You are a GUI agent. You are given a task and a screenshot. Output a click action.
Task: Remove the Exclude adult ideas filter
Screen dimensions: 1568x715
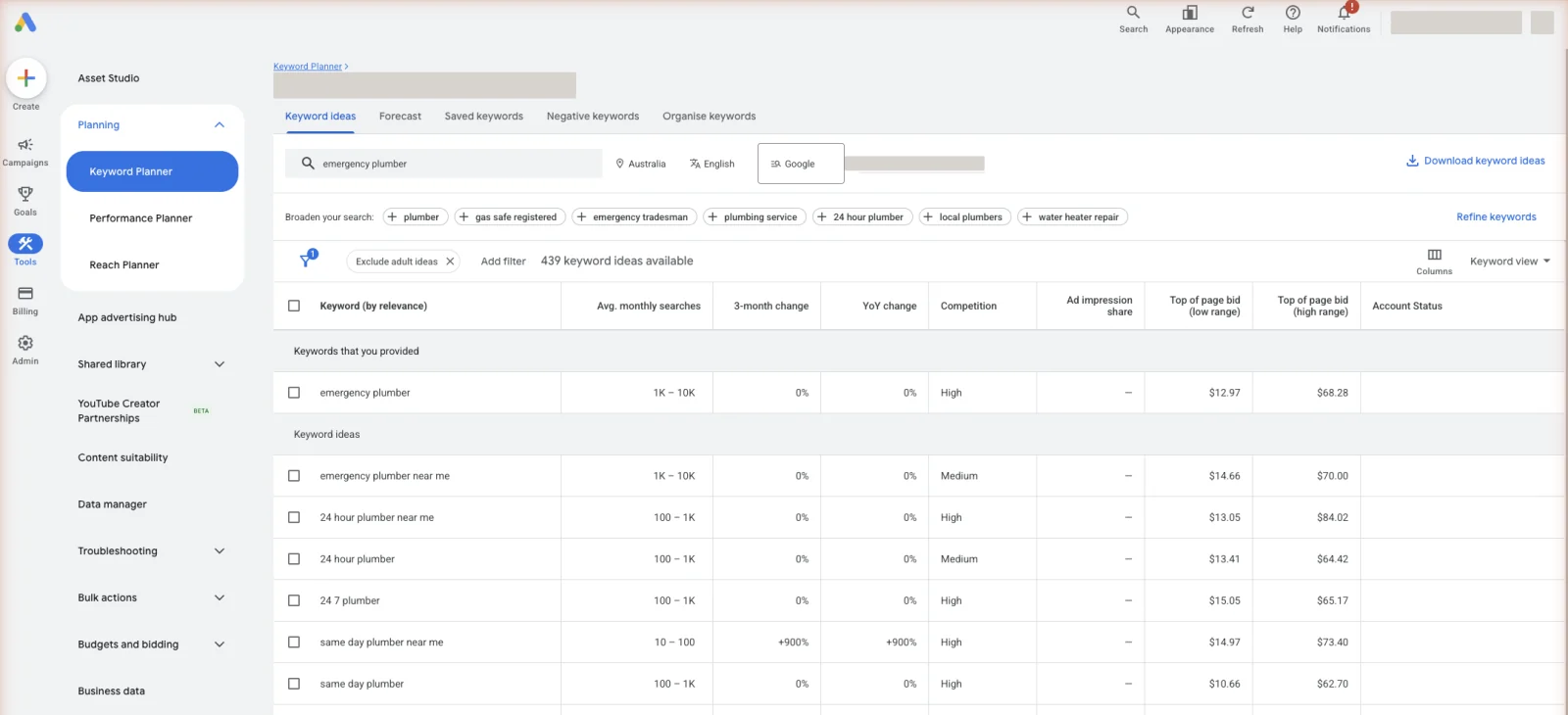450,262
